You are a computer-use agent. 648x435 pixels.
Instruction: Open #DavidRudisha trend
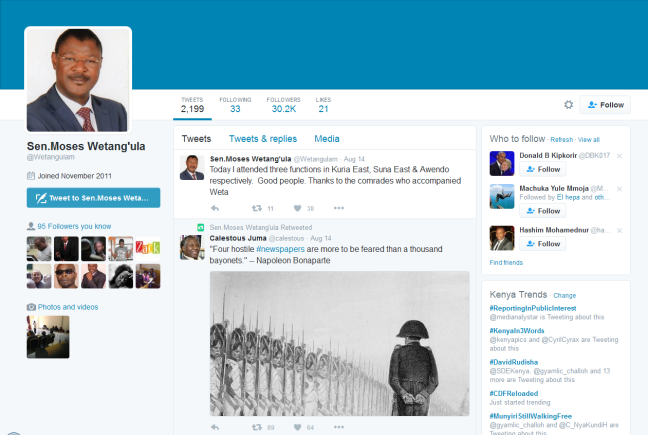[514, 362]
